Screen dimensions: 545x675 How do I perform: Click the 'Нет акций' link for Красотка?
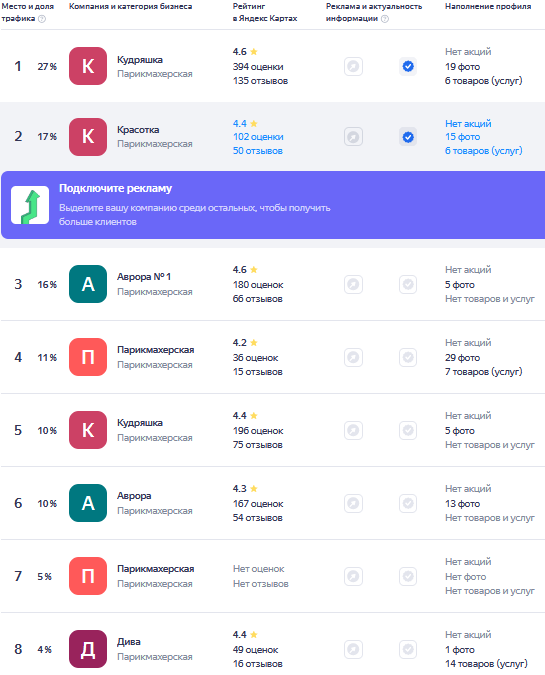[x=468, y=124]
